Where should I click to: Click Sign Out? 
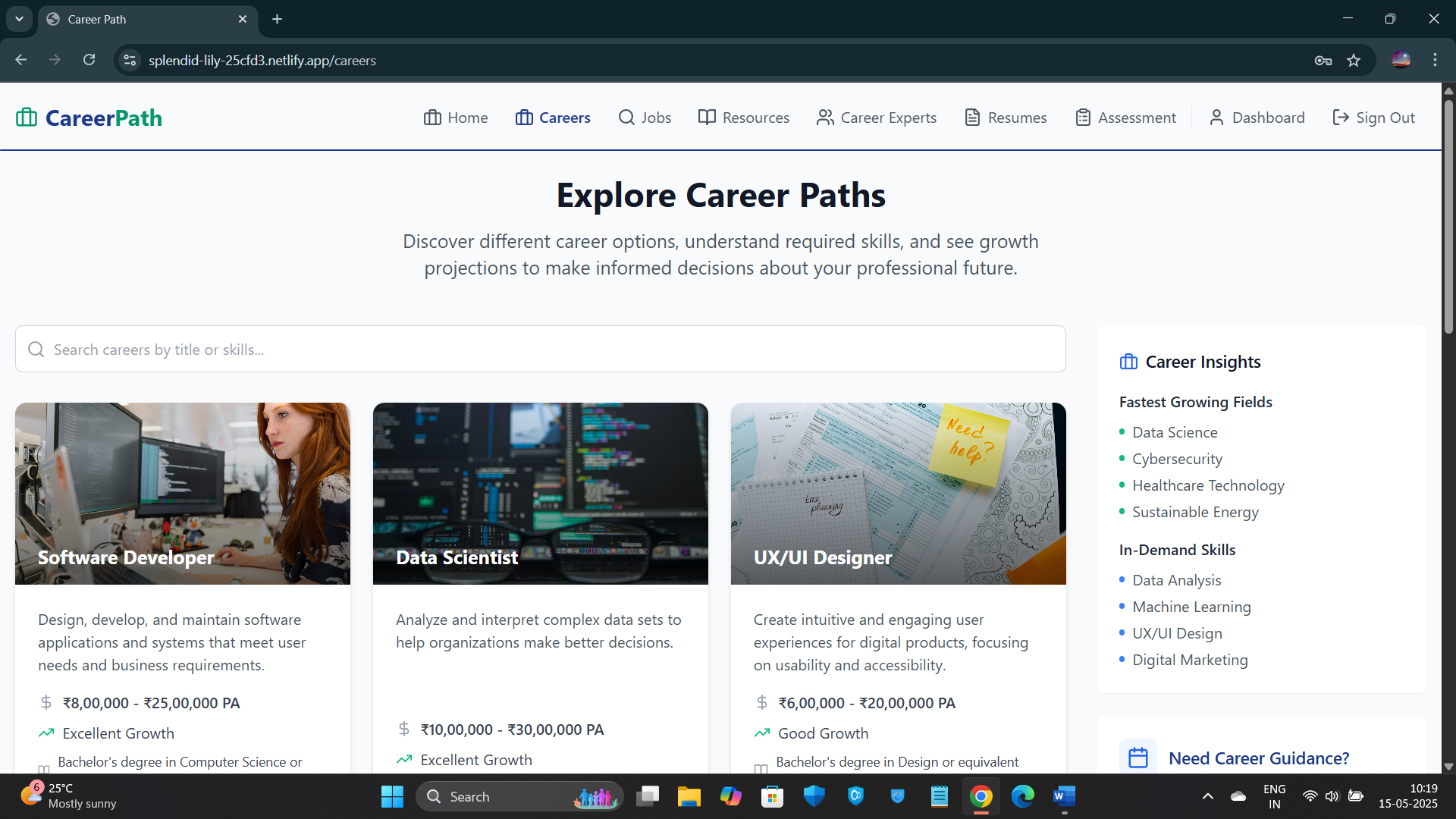coord(1373,118)
